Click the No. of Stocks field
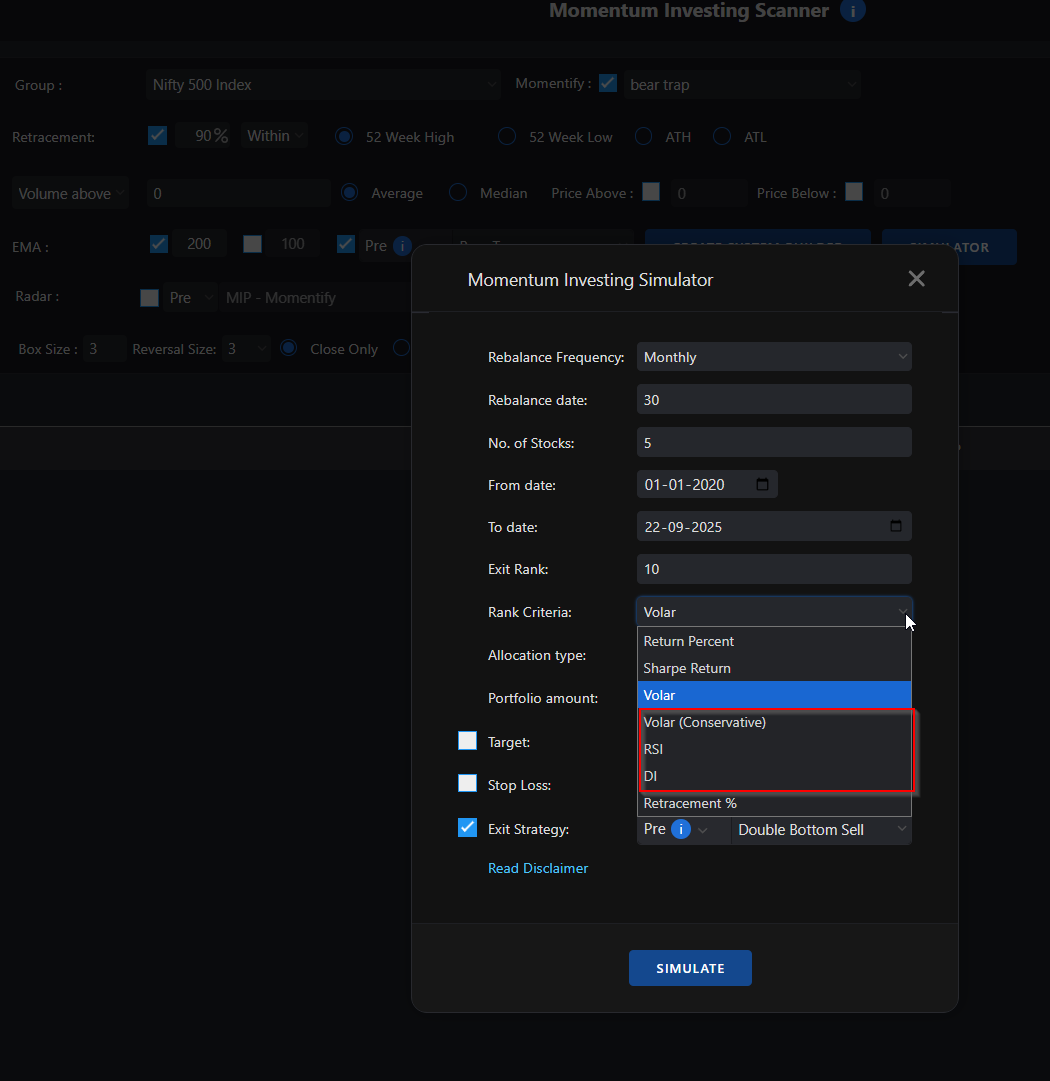 [774, 443]
